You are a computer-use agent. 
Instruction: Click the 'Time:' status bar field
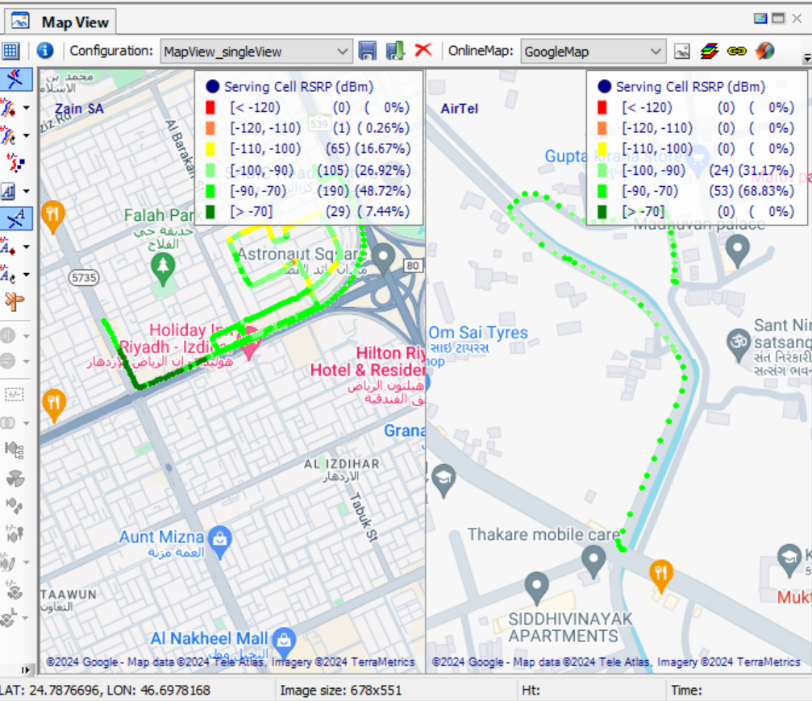pos(686,690)
